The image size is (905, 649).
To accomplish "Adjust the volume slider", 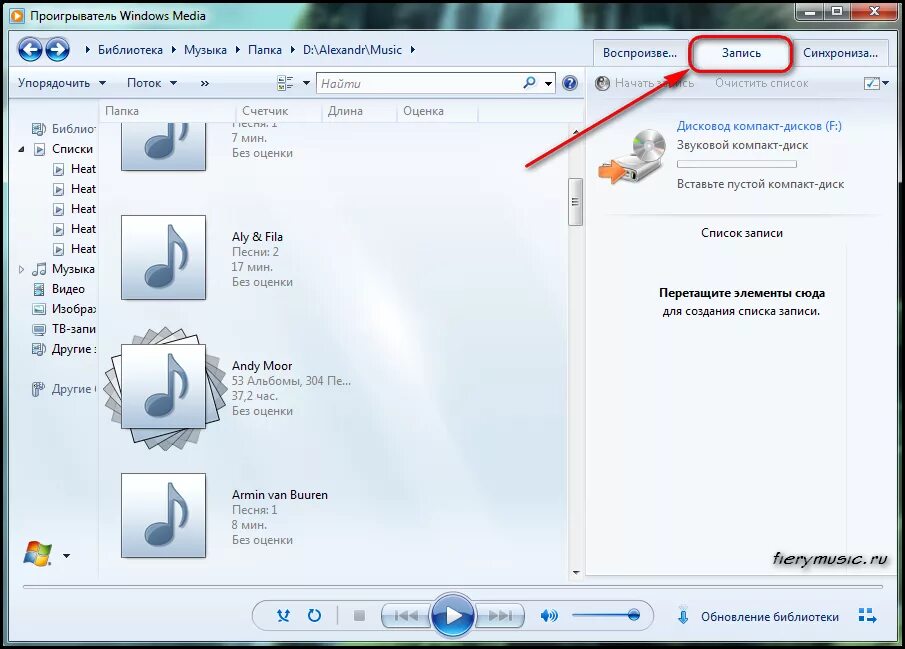I will [607, 616].
